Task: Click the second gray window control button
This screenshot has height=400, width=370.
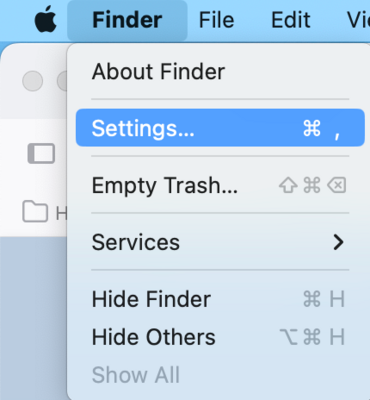Action: (x=62, y=81)
